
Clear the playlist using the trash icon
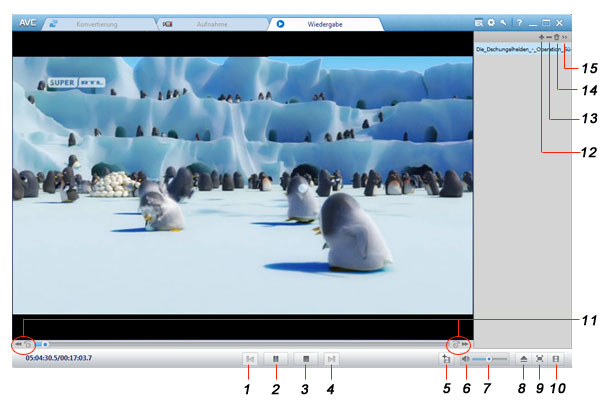pyautogui.click(x=557, y=37)
